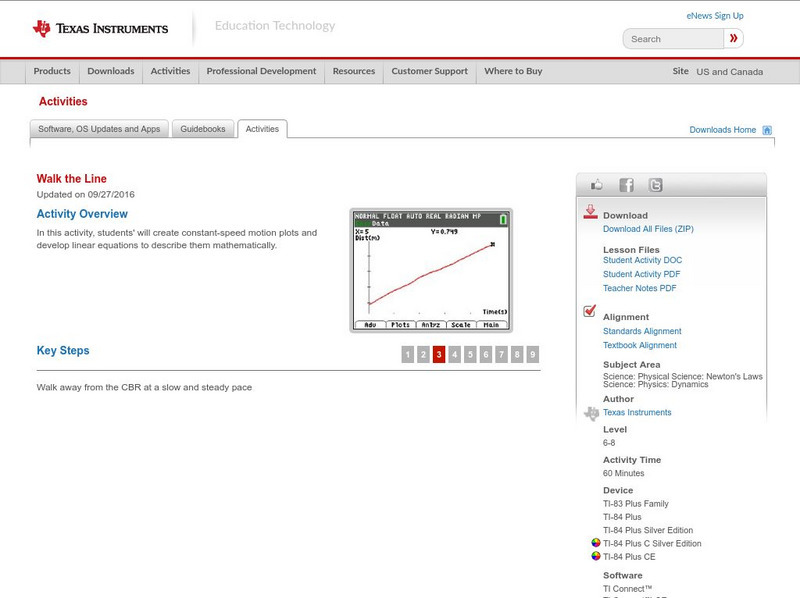Submit search with the red arrow button
The image size is (800, 598).
[x=733, y=38]
